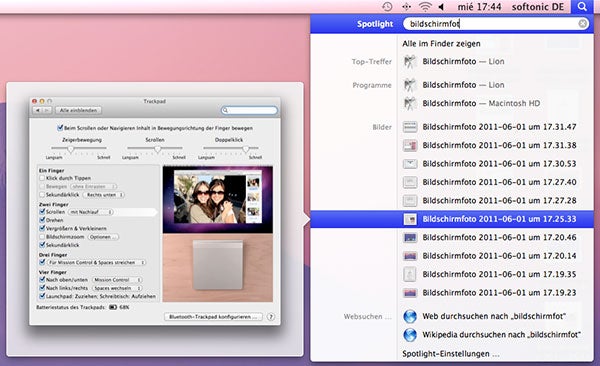The width and height of the screenshot is (600, 366).
Task: Open the sync arrows menu bar icon
Action: [406, 7]
